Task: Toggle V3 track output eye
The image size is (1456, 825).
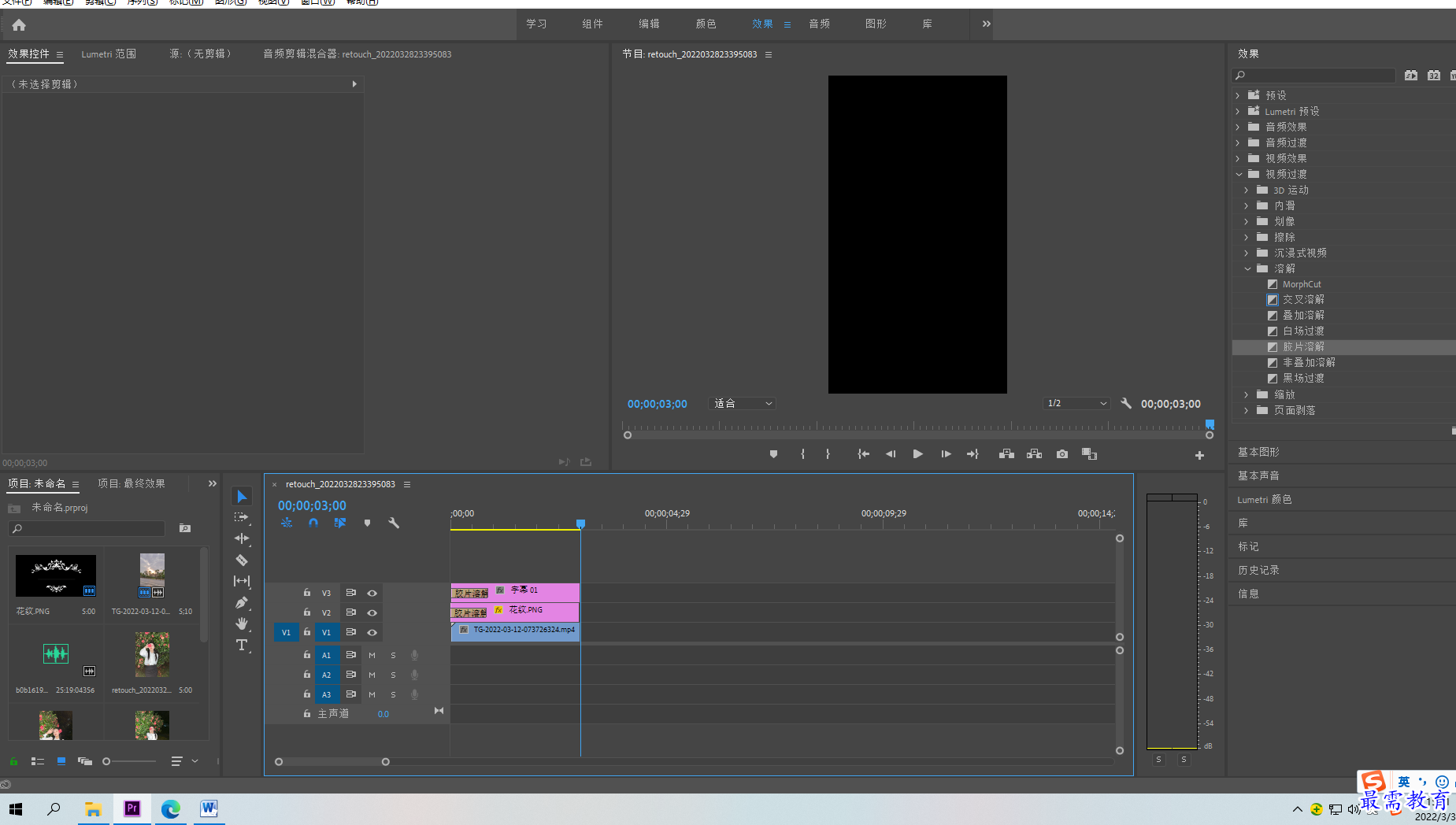Action: 372,594
